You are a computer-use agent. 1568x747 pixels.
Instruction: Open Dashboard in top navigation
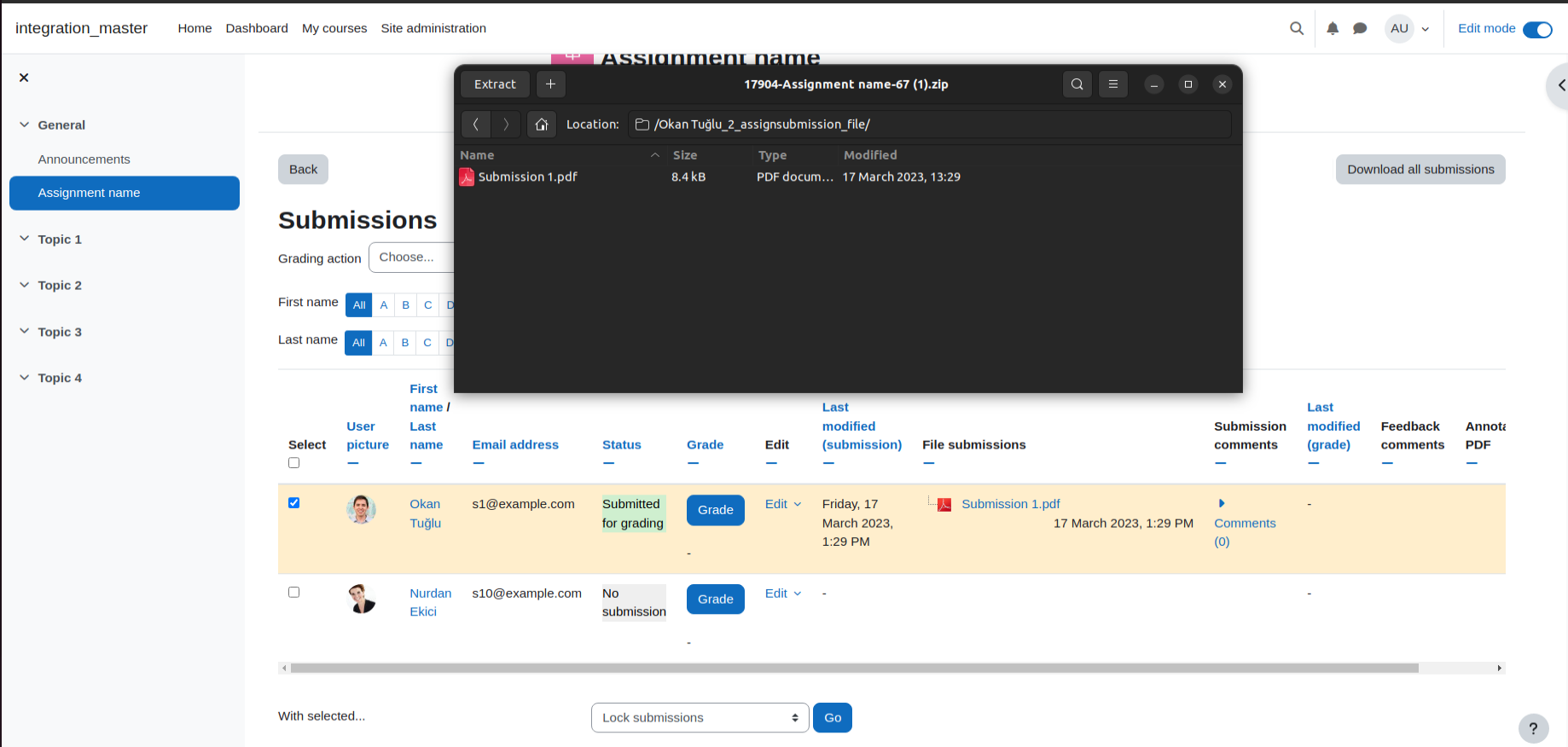pyautogui.click(x=257, y=28)
